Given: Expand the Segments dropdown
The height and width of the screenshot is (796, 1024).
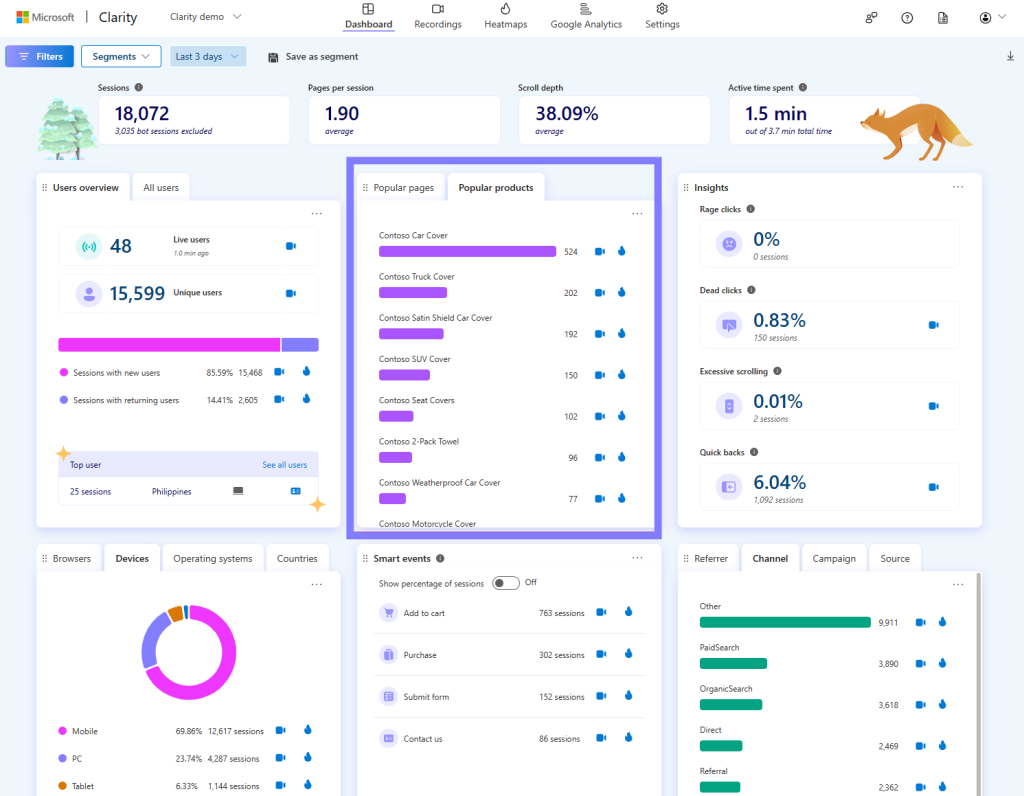Looking at the screenshot, I should pos(121,57).
